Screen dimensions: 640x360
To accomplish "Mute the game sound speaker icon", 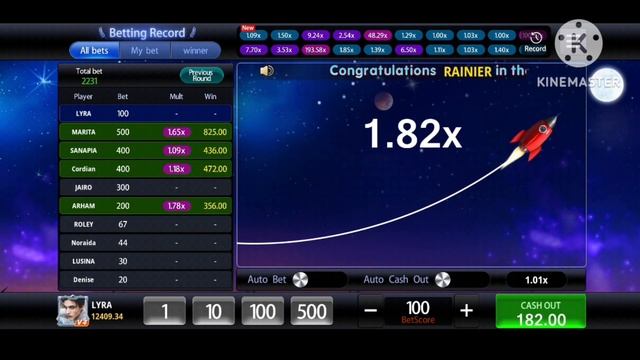I will 267,71.
